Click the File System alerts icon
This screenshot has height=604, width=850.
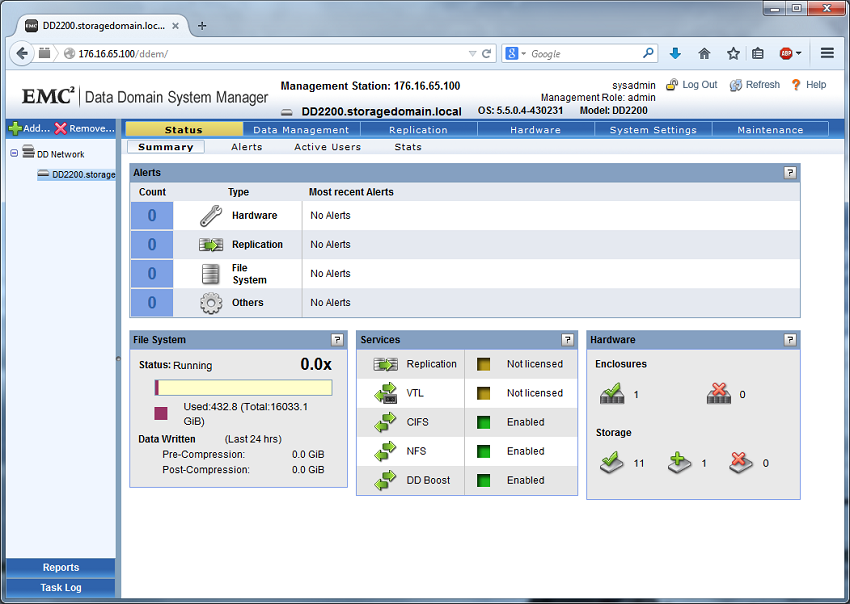pyautogui.click(x=211, y=274)
